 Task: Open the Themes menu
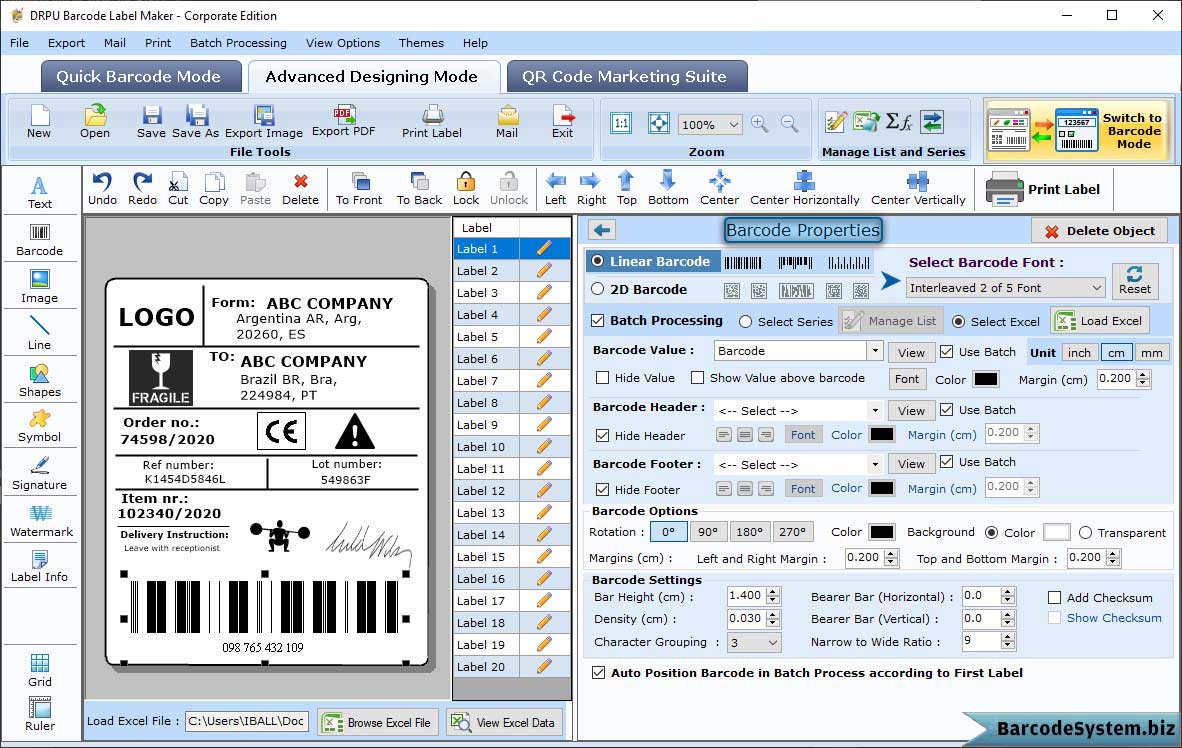click(421, 43)
